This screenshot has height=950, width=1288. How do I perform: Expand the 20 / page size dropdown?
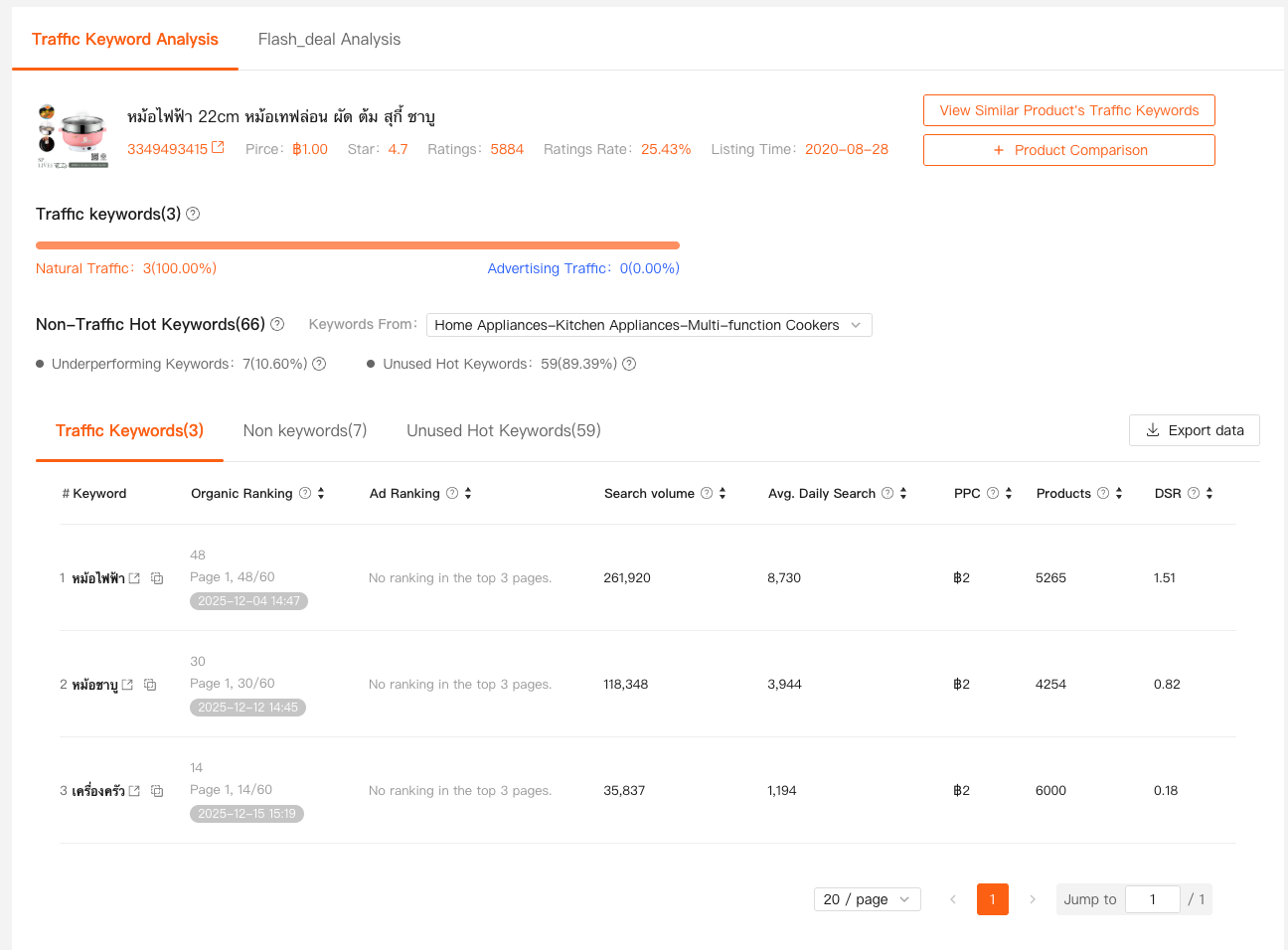click(x=867, y=899)
